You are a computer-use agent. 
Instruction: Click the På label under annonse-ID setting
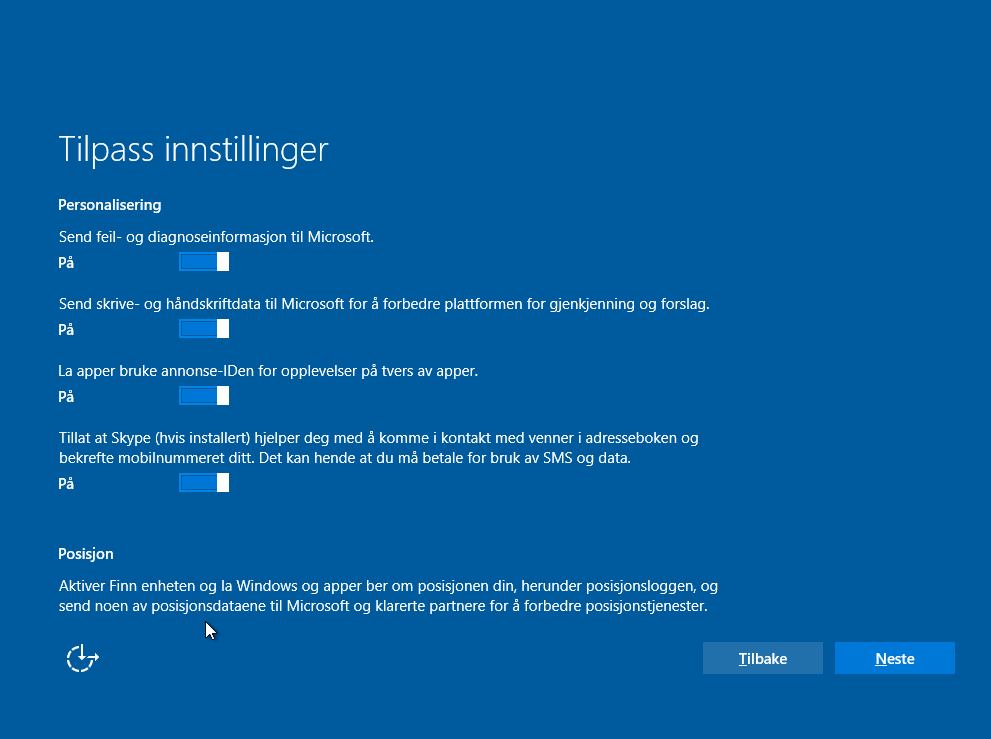coord(66,396)
